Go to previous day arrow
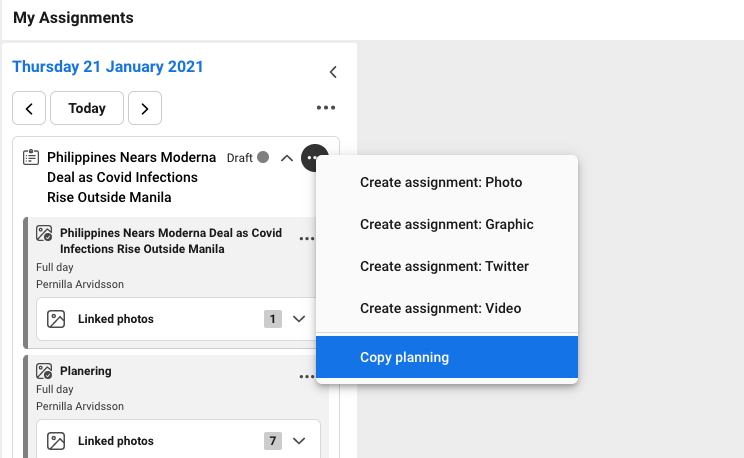Image resolution: width=744 pixels, height=458 pixels. coord(29,108)
